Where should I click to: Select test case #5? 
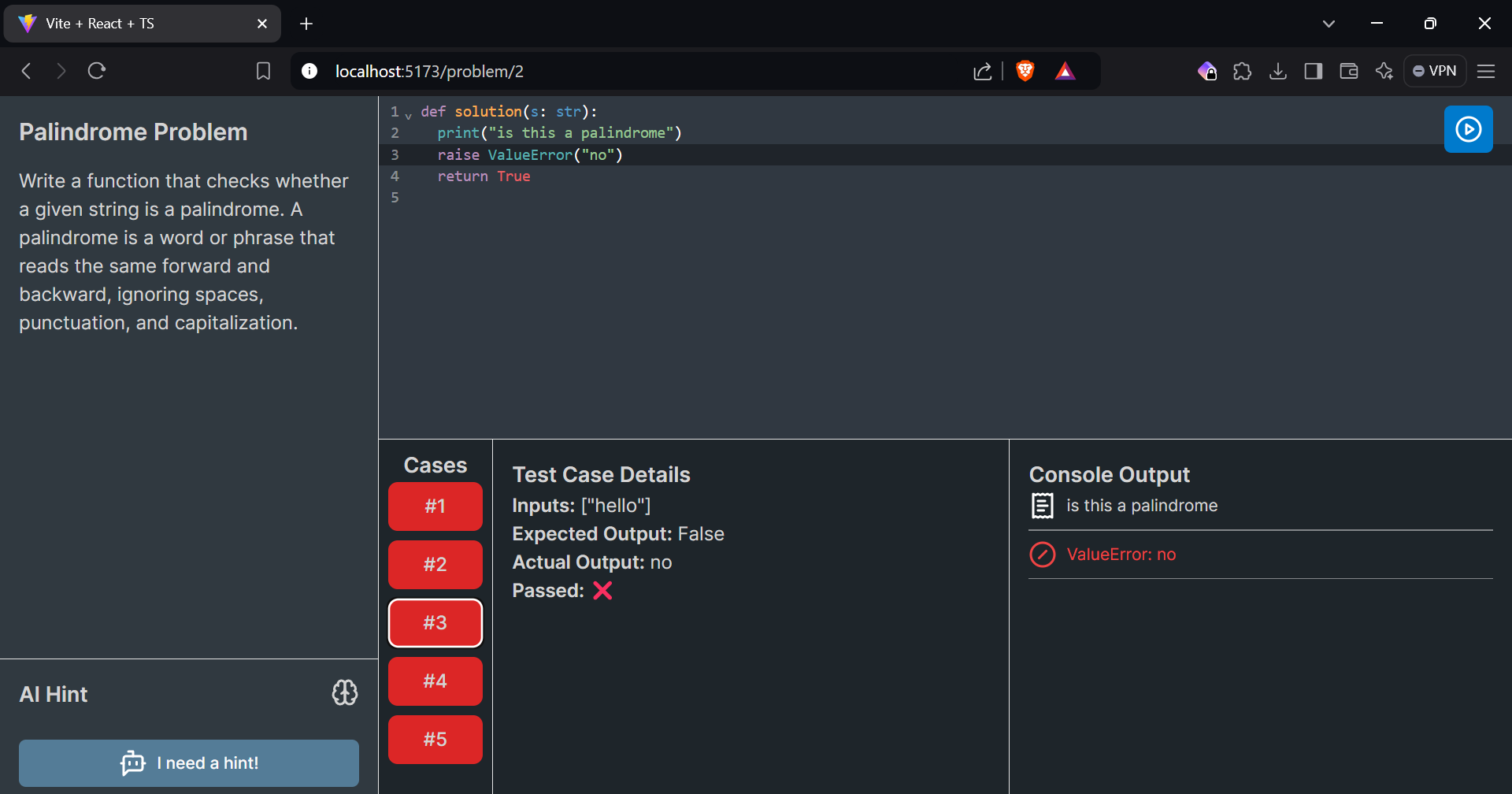tap(435, 740)
